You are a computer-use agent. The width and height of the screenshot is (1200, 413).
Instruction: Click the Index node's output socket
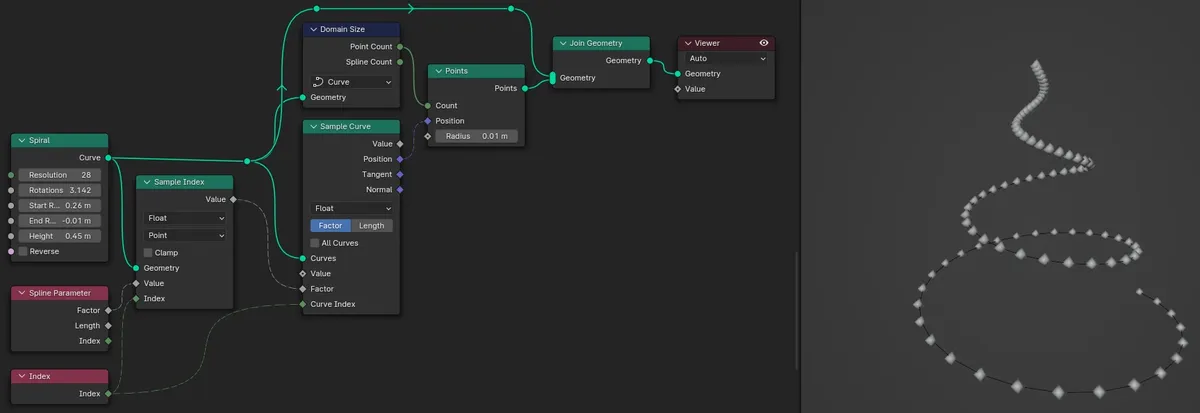coord(108,394)
